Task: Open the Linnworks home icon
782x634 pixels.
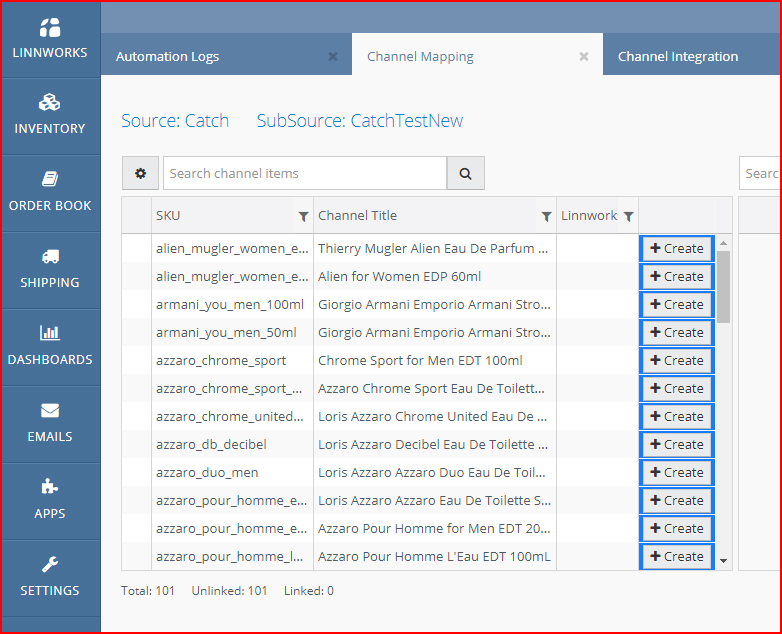Action: pos(50,38)
